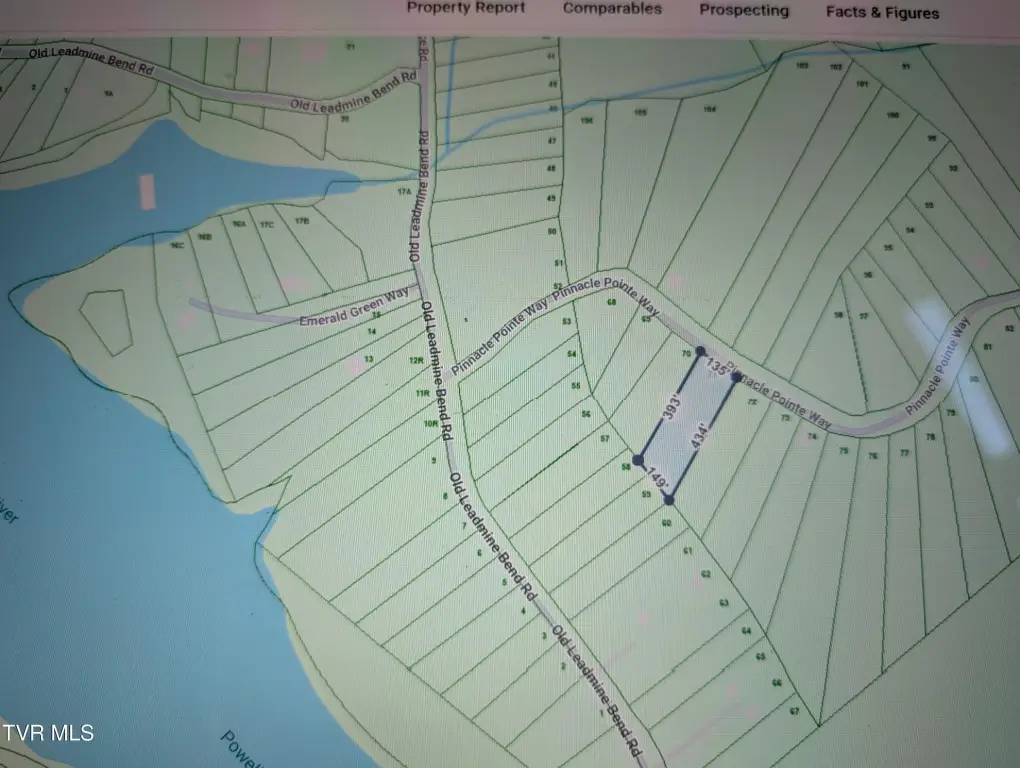Click the Emerald Green Way road label

(x=340, y=318)
